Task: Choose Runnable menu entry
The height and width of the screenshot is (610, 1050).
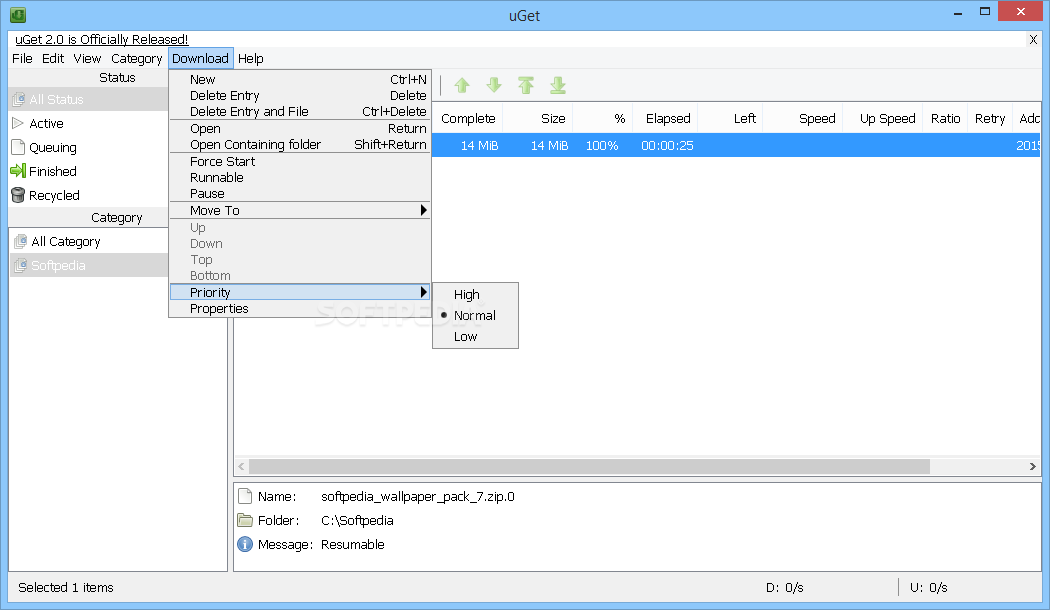Action: click(300, 177)
